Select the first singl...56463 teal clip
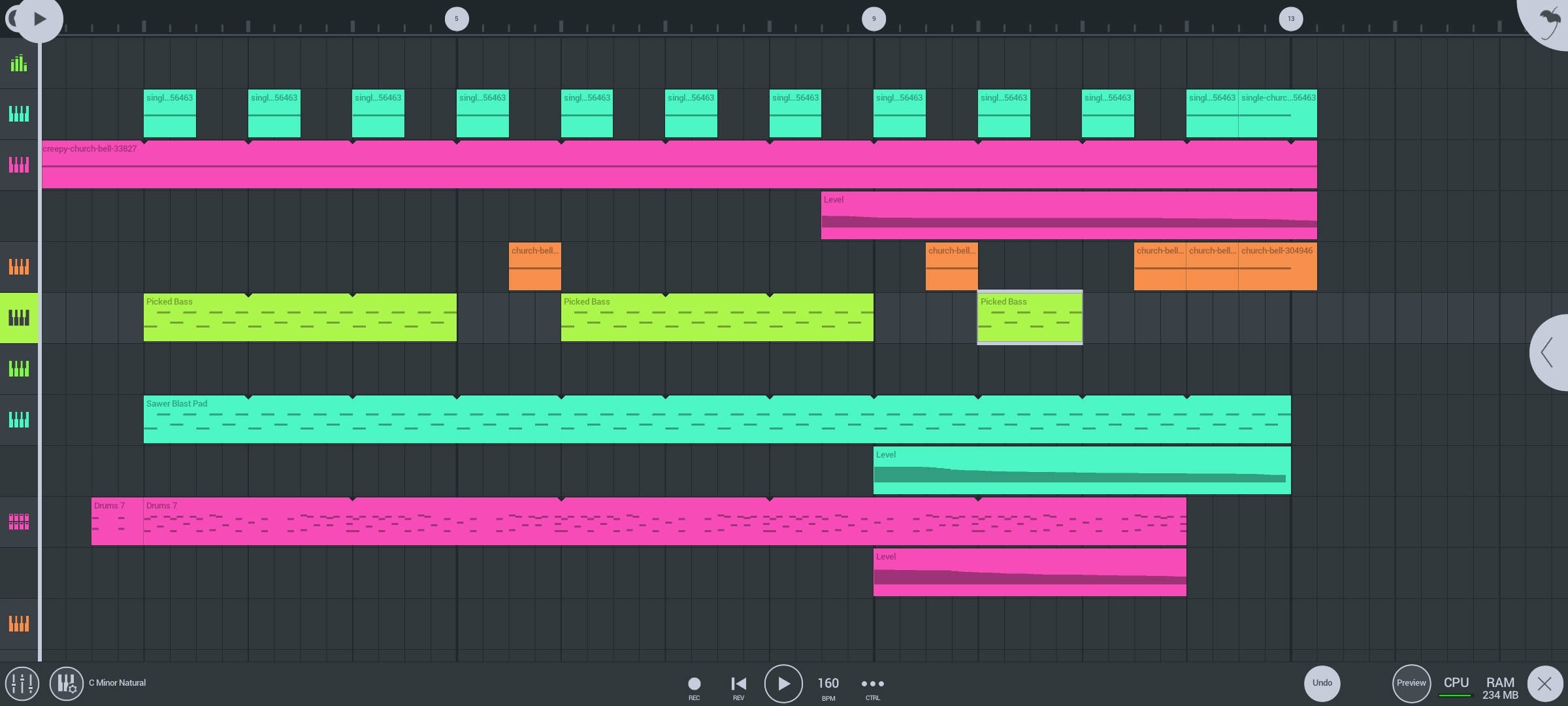 tap(170, 114)
